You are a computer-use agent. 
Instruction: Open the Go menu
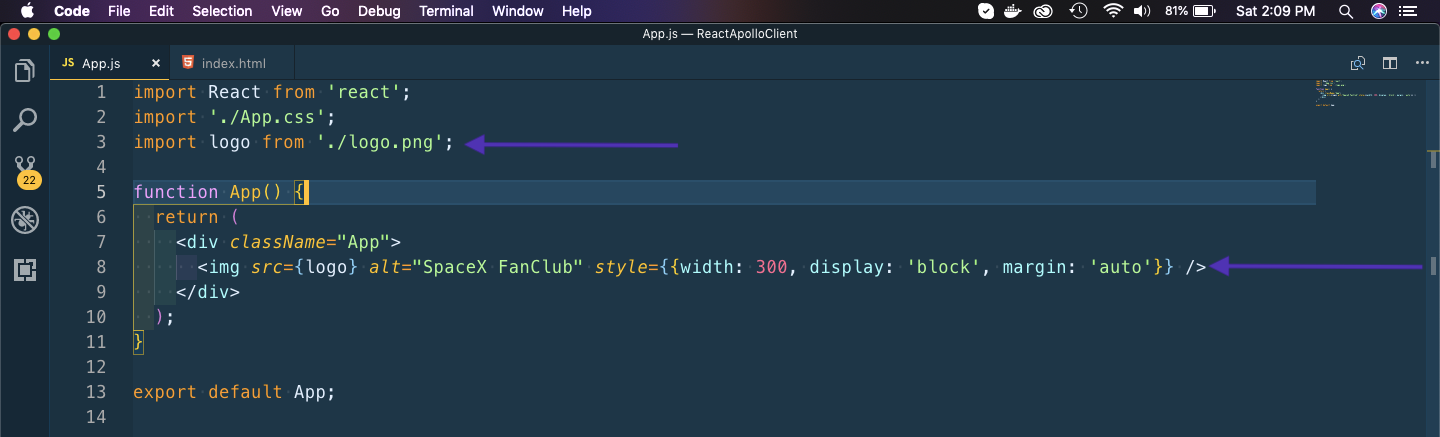coord(330,11)
